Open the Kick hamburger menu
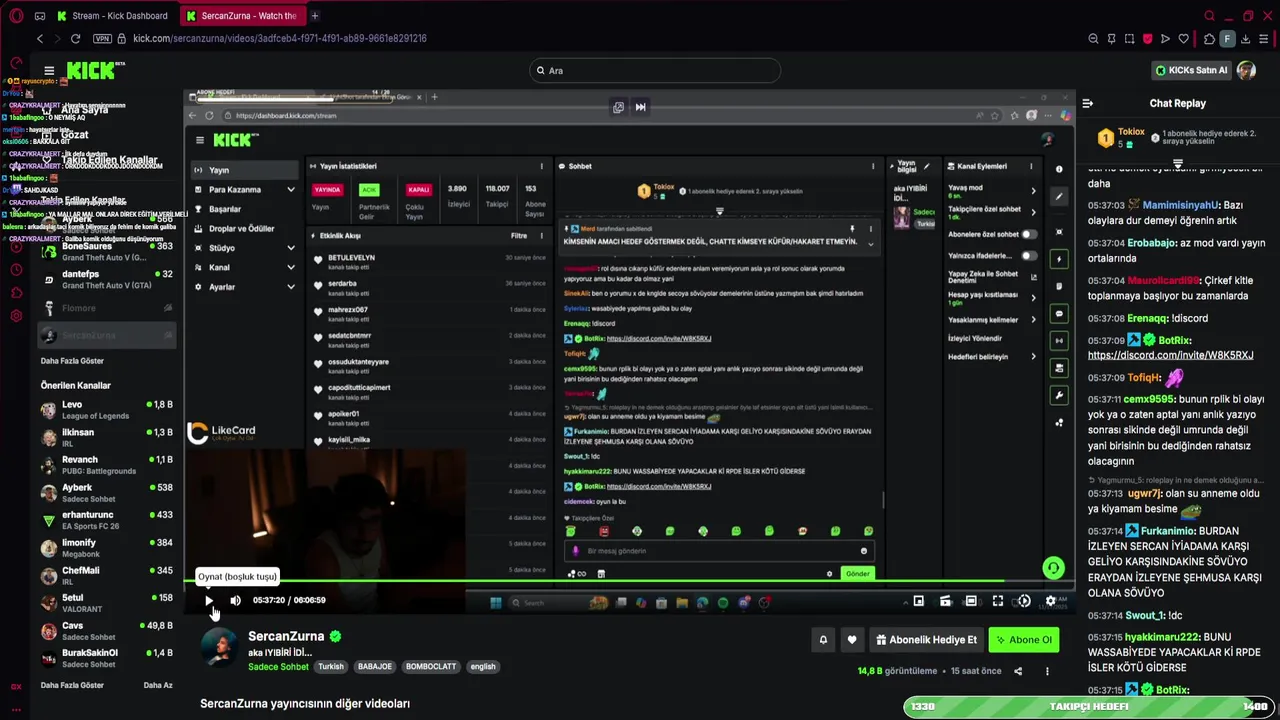 [x=48, y=71]
